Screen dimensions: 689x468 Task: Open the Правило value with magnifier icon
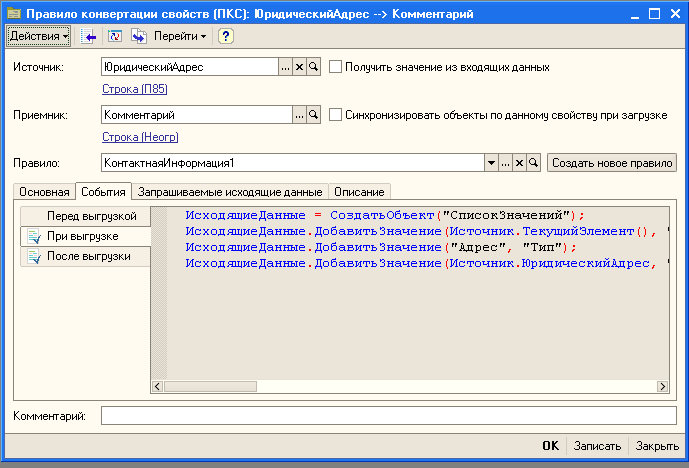tap(533, 163)
